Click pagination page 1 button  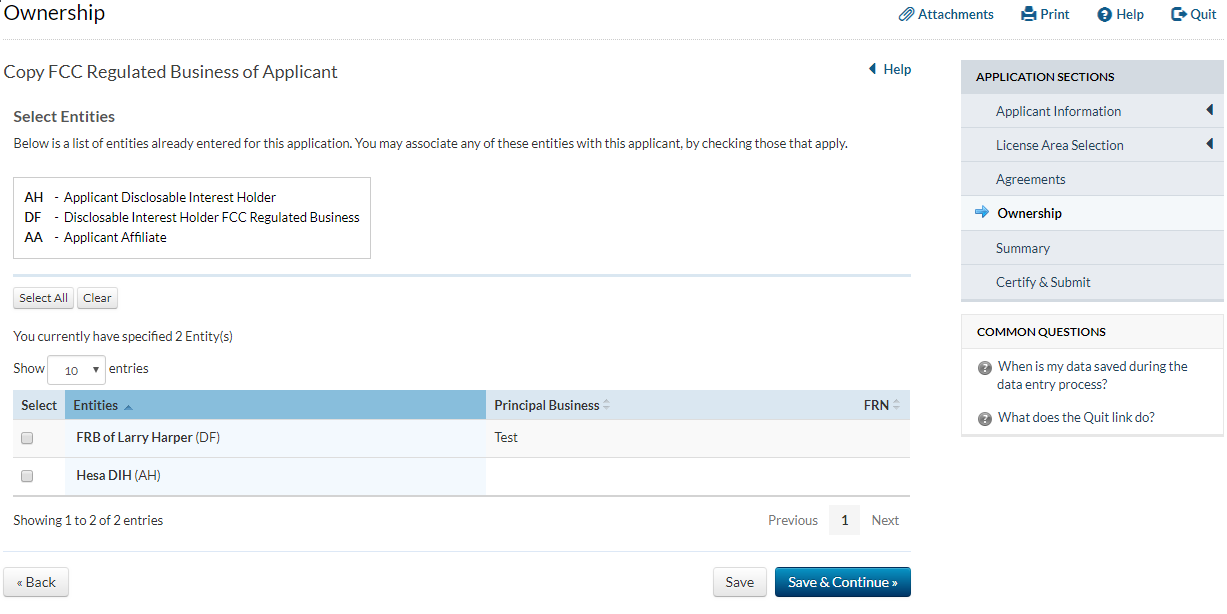click(x=844, y=520)
